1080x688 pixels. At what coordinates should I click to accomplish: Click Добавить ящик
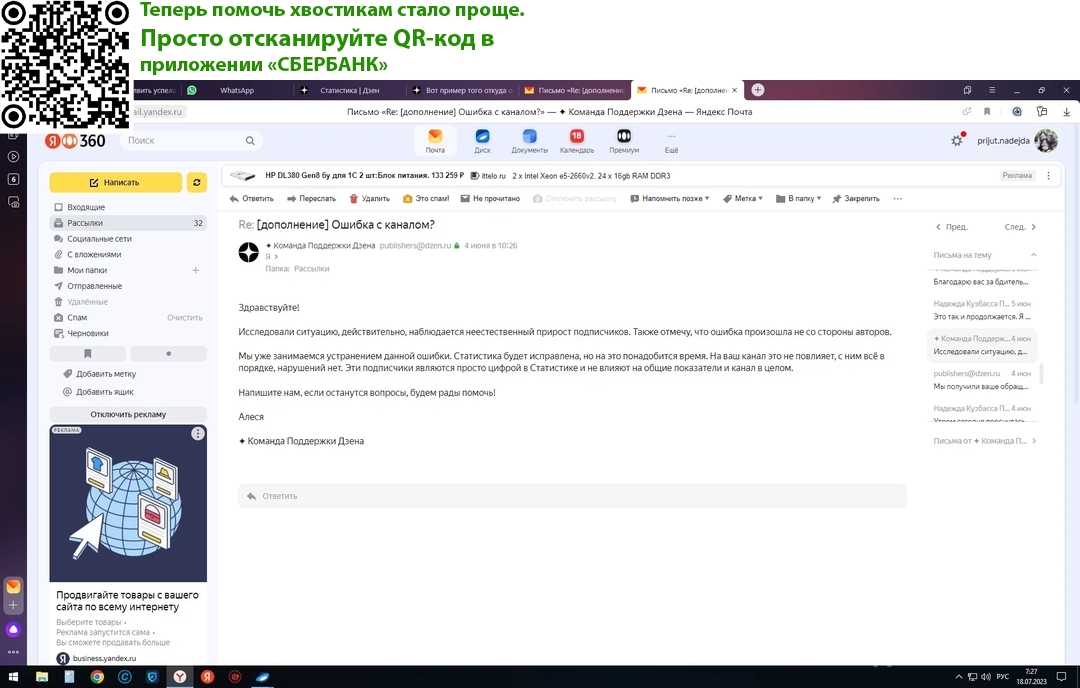(x=98, y=392)
